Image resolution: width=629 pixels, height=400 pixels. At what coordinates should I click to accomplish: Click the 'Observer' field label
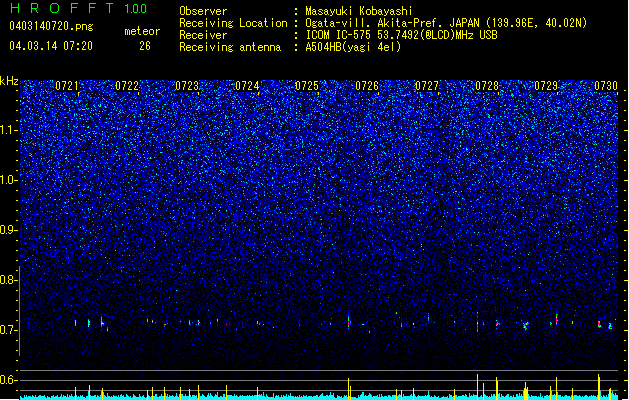pyautogui.click(x=203, y=11)
